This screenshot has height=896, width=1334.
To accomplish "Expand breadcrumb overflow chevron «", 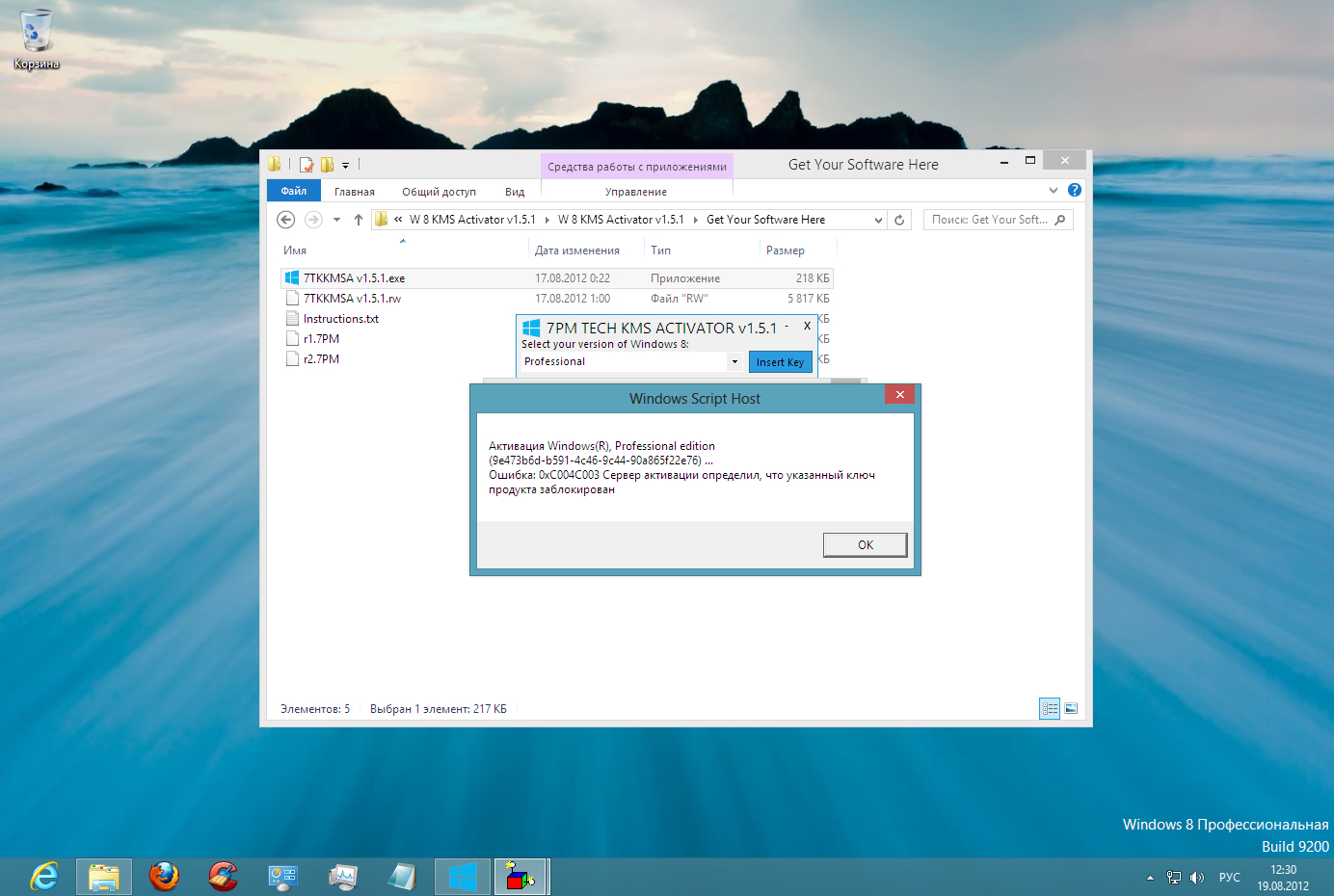I will tap(398, 220).
